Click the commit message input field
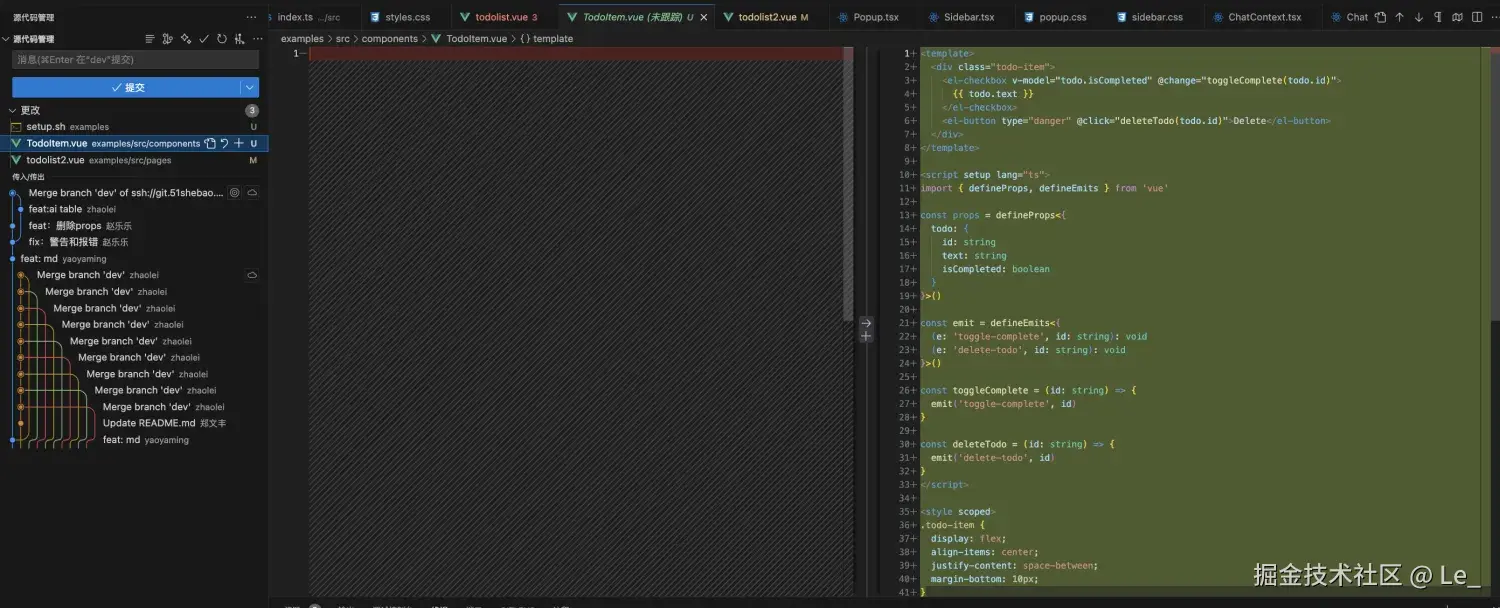The width and height of the screenshot is (1500, 608). 135,60
